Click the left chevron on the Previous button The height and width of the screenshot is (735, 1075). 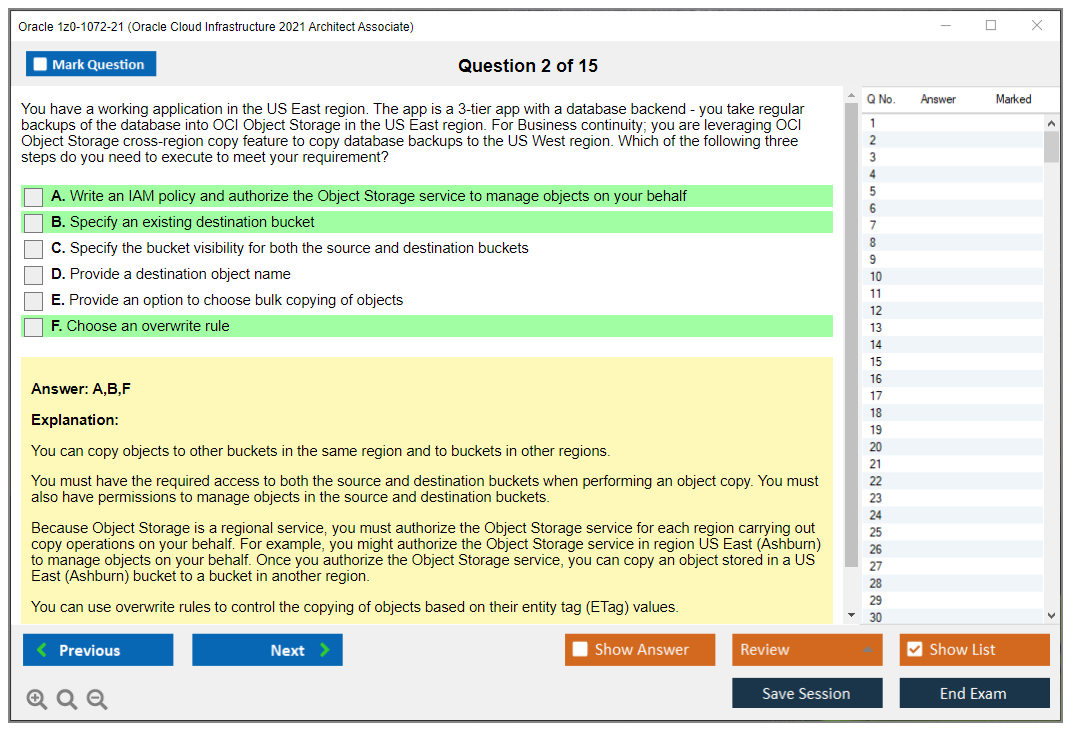point(42,650)
